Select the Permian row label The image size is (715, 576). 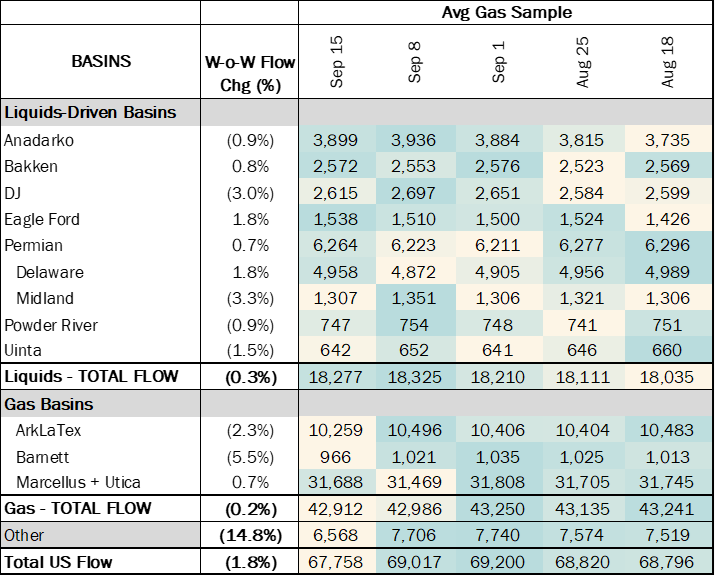33,245
